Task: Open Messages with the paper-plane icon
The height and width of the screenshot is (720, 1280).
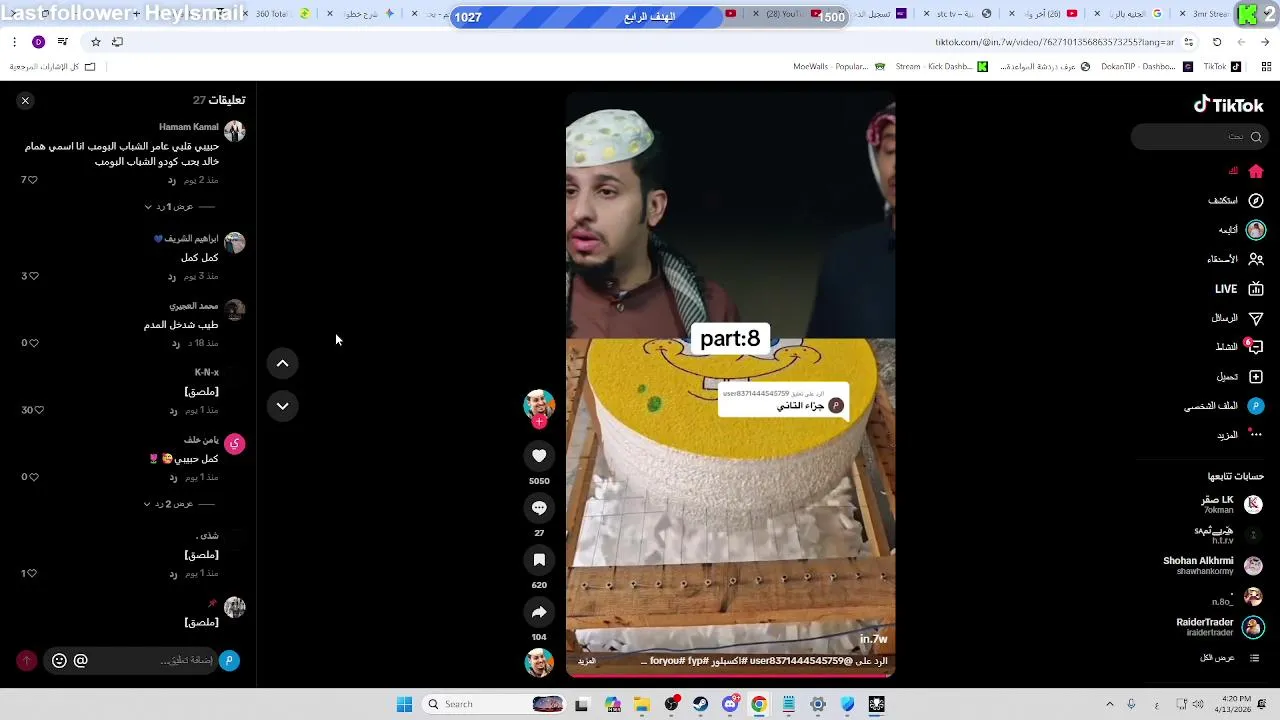Action: point(1256,318)
